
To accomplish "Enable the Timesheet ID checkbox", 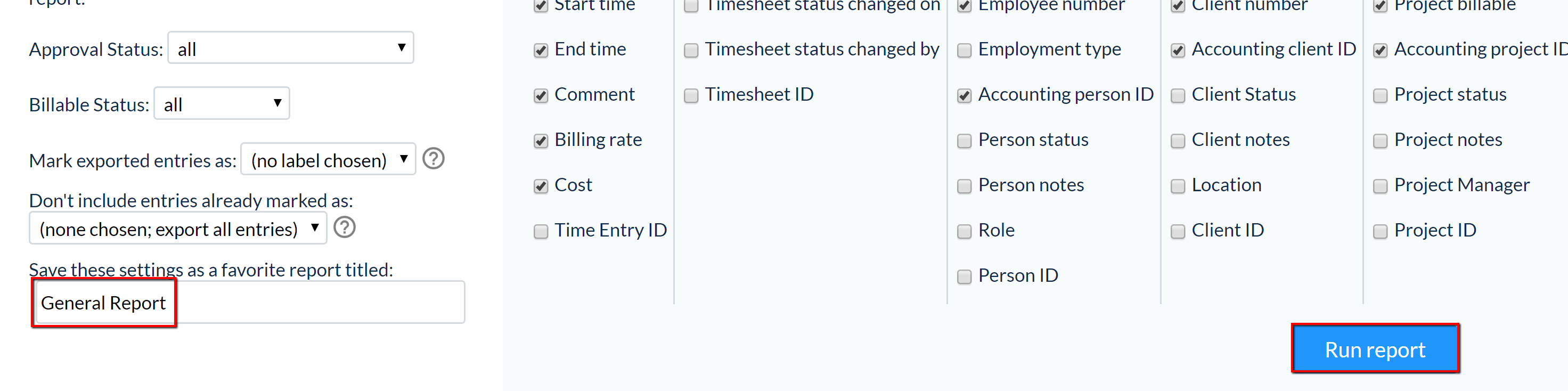I will pyautogui.click(x=691, y=95).
